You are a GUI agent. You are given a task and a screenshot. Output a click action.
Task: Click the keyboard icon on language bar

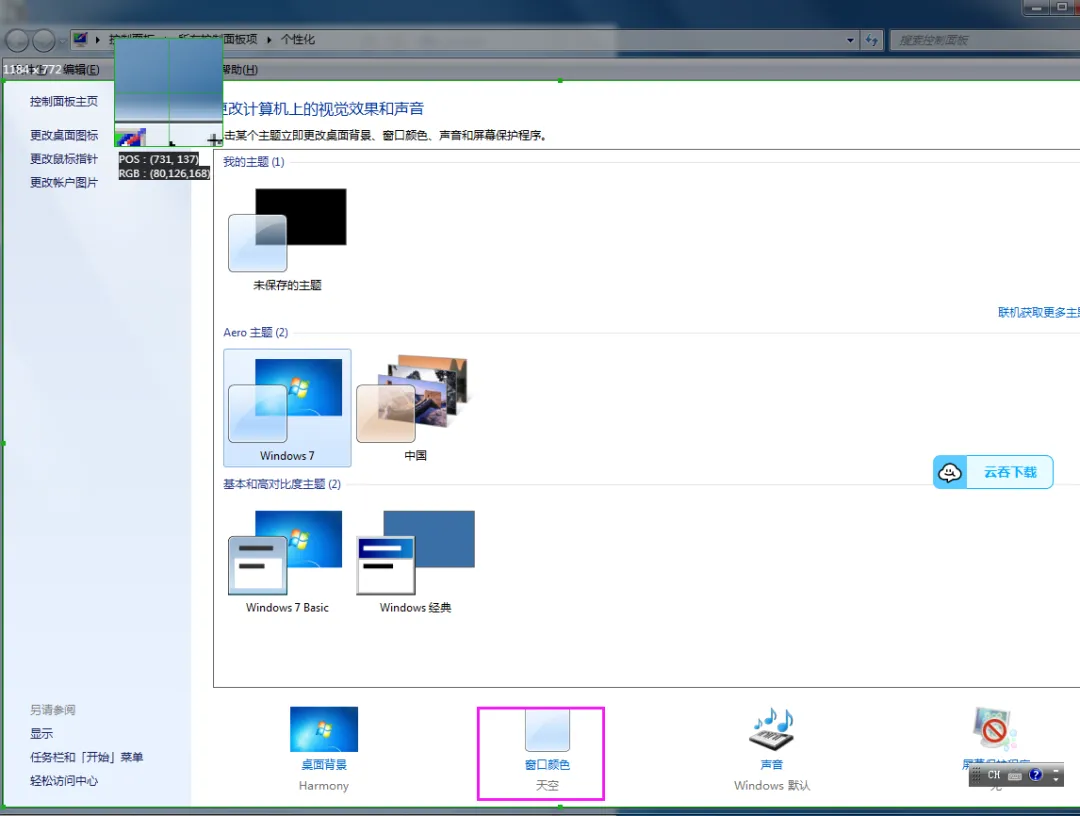(1015, 775)
